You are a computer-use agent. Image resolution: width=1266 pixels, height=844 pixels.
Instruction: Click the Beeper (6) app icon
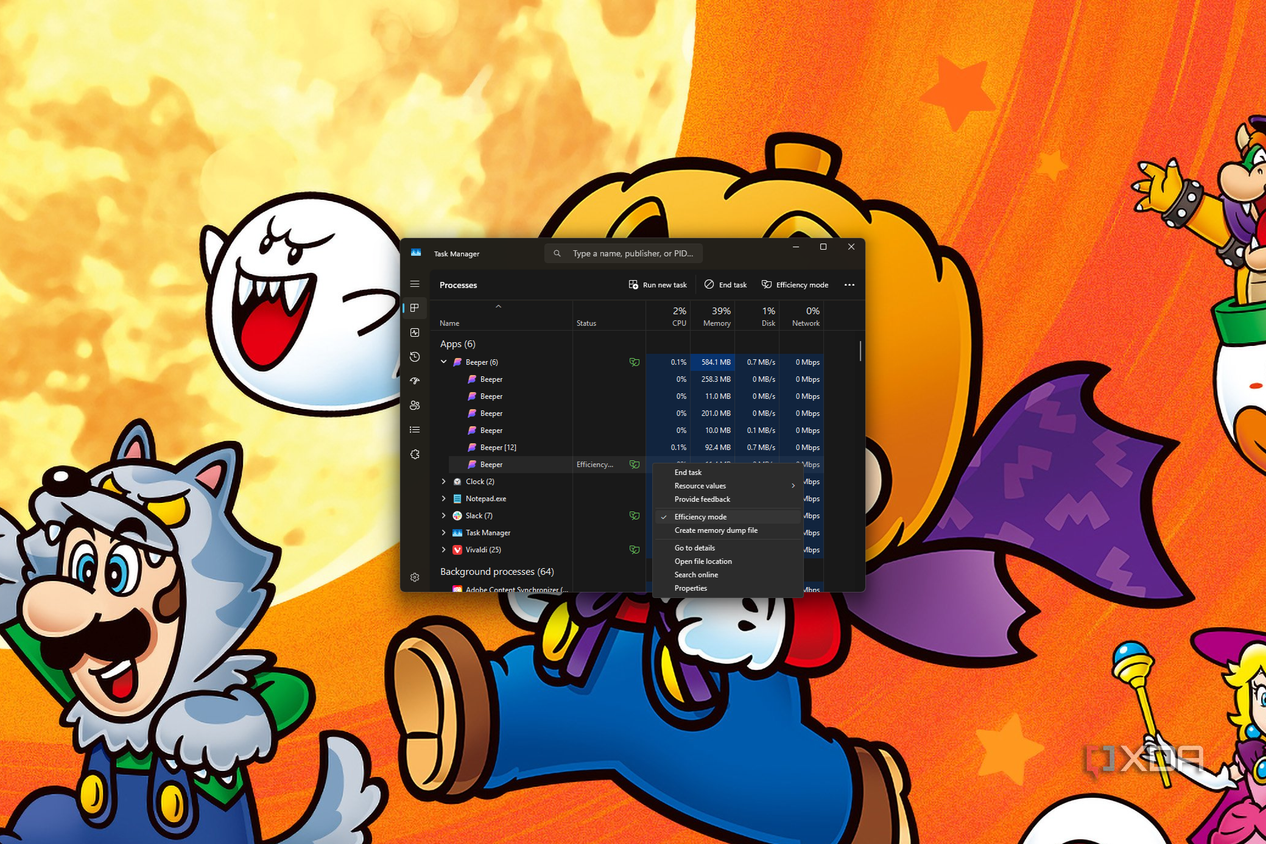(457, 362)
